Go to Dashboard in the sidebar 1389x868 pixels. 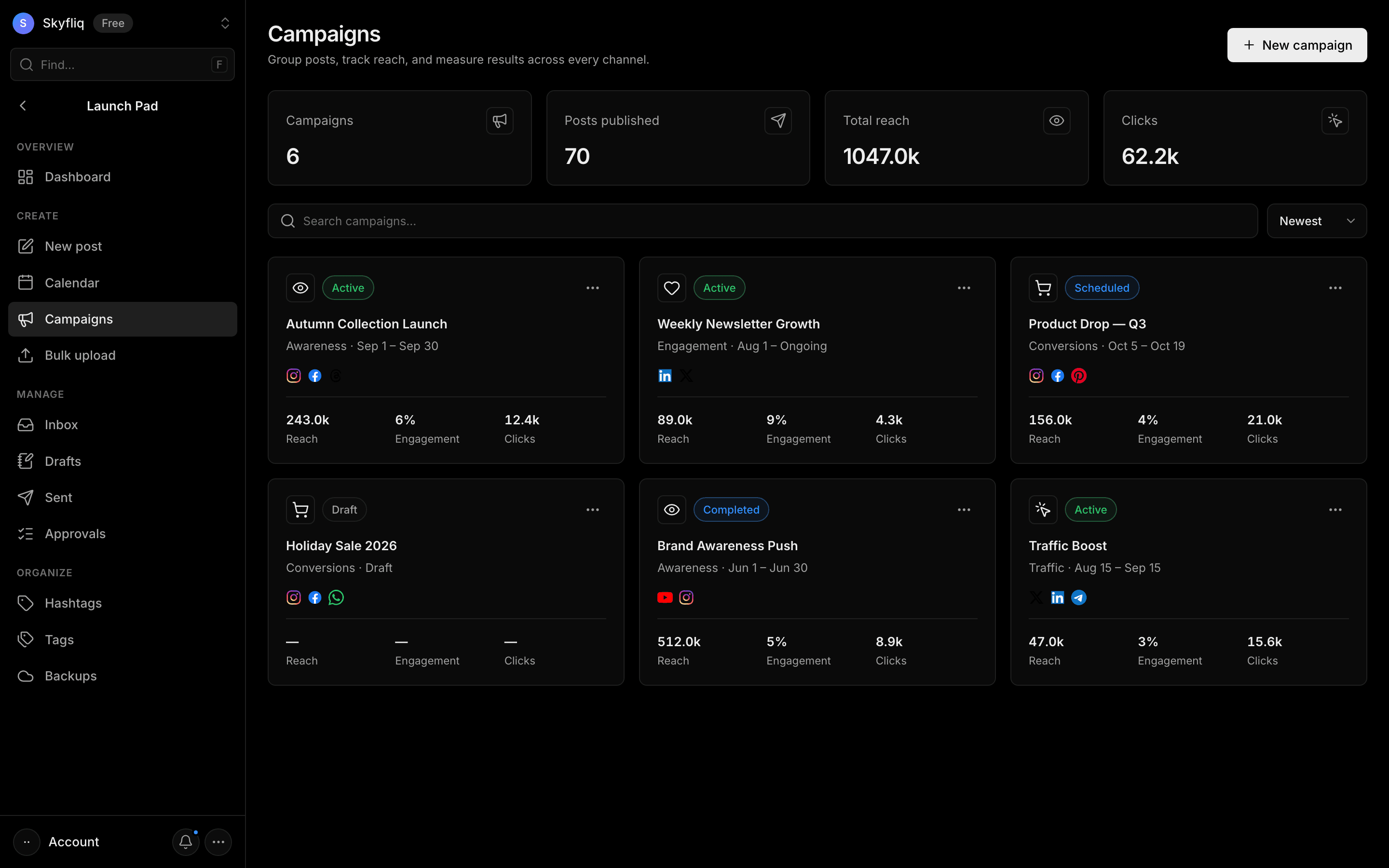122,177
